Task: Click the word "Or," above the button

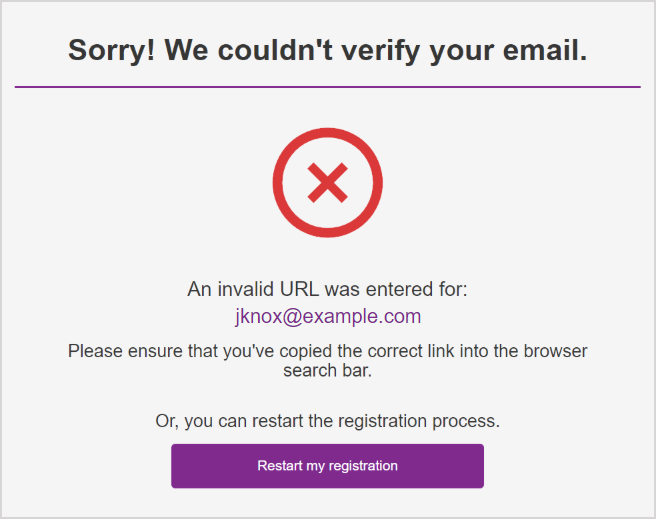Action: coord(168,421)
